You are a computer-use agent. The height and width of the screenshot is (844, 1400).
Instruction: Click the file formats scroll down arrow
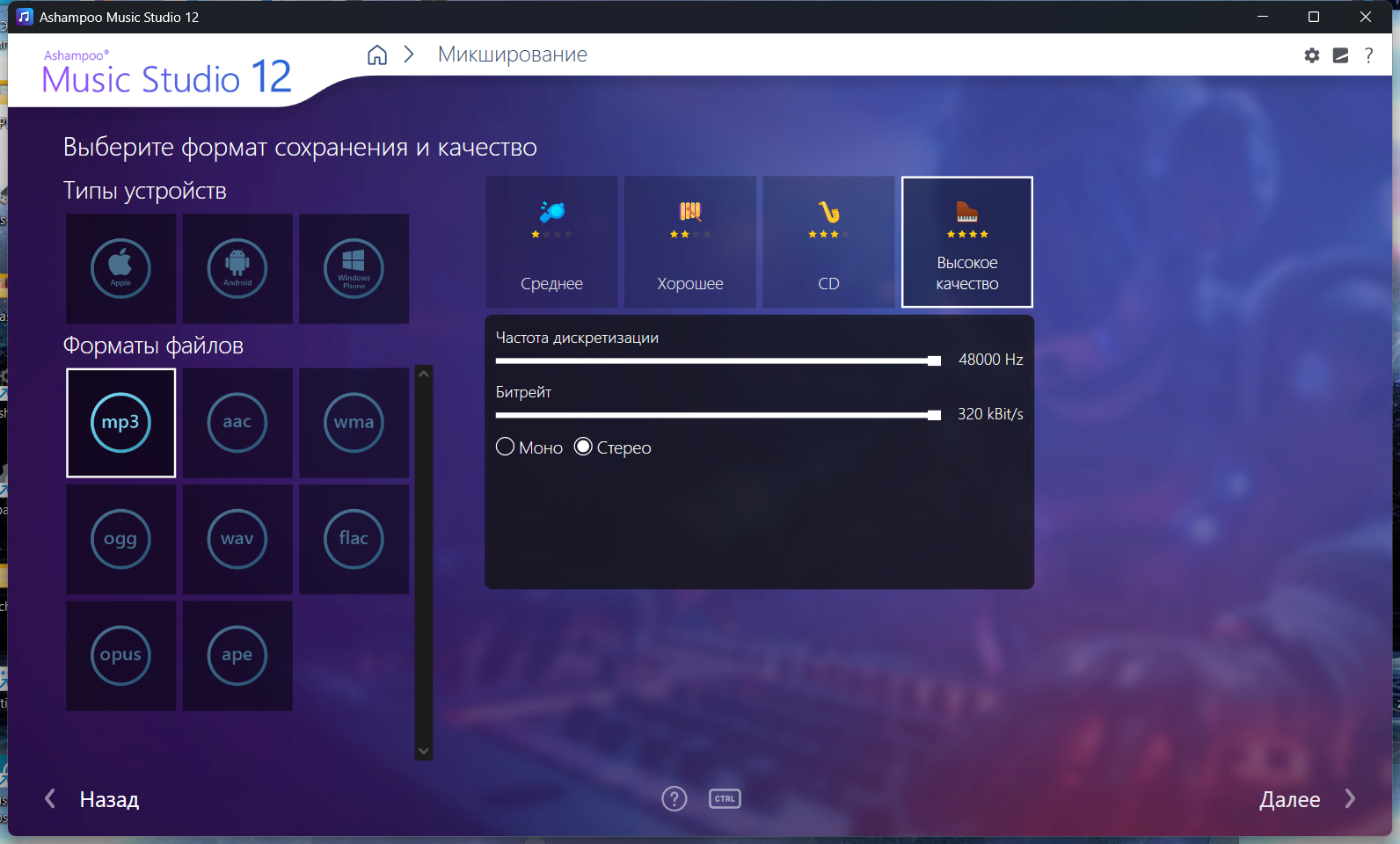point(424,752)
